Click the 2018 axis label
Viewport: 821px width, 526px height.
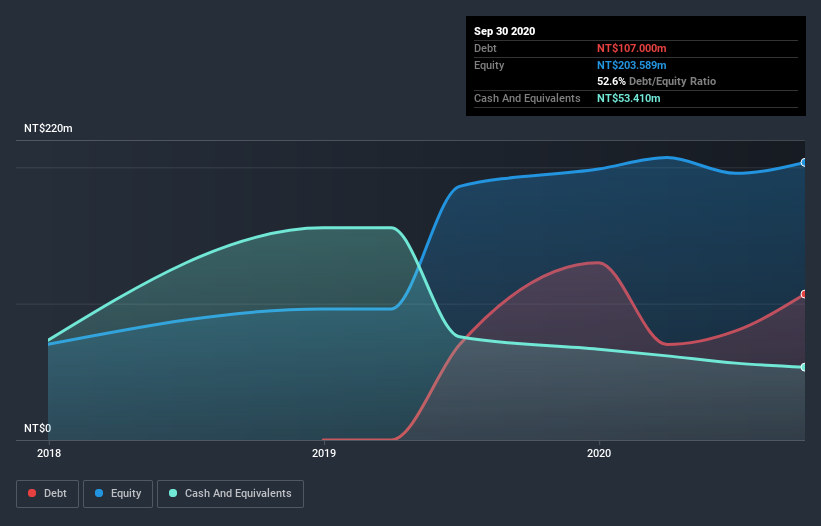point(49,453)
